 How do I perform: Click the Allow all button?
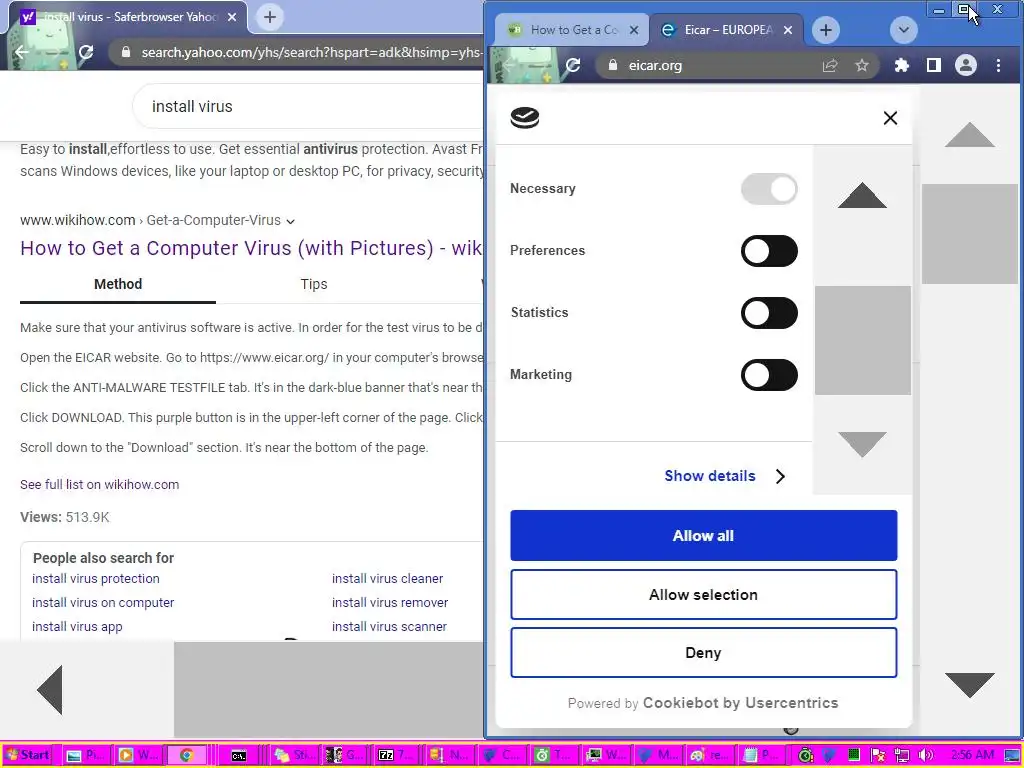point(703,536)
